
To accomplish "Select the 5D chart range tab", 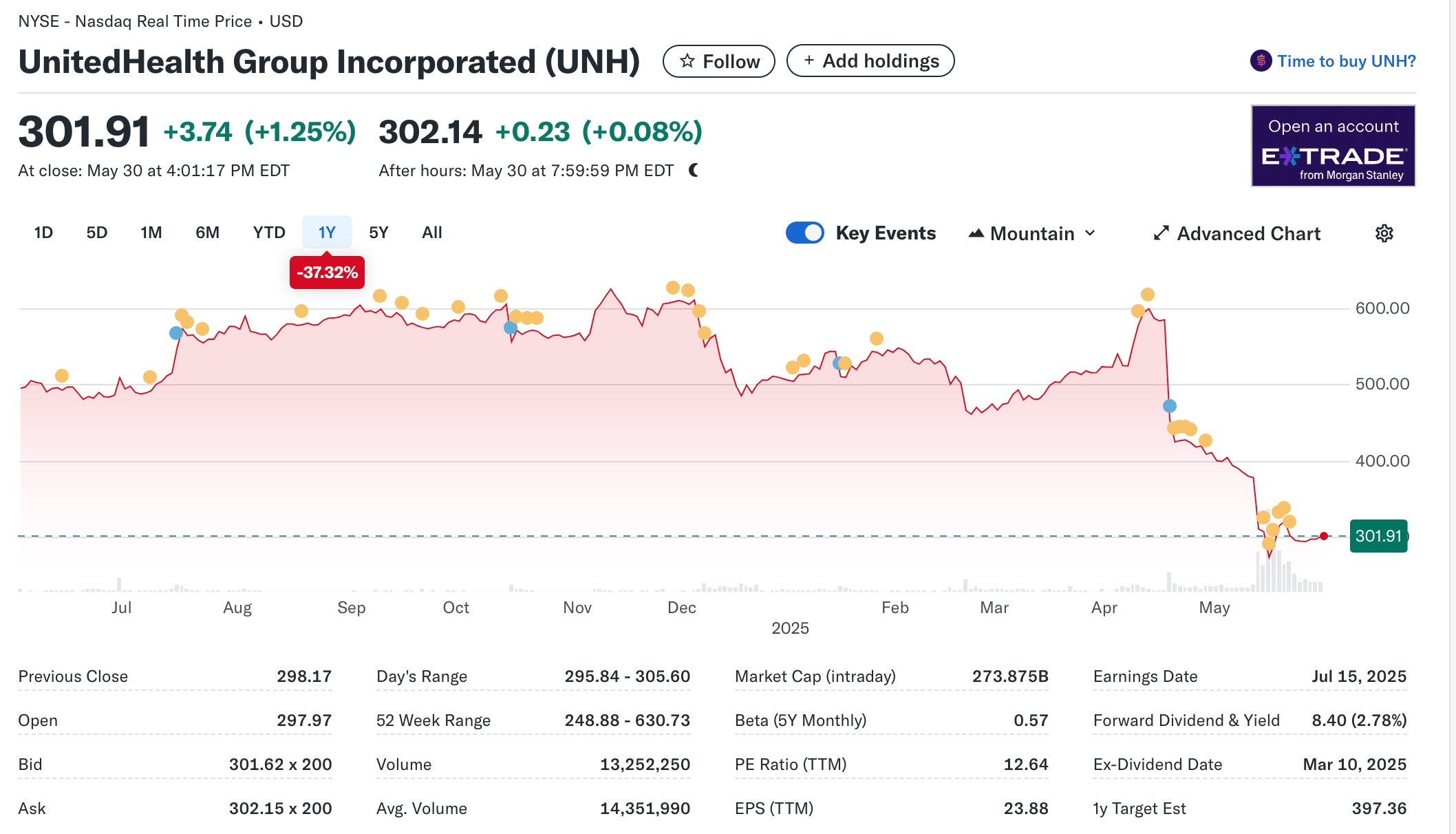I will coord(97,233).
